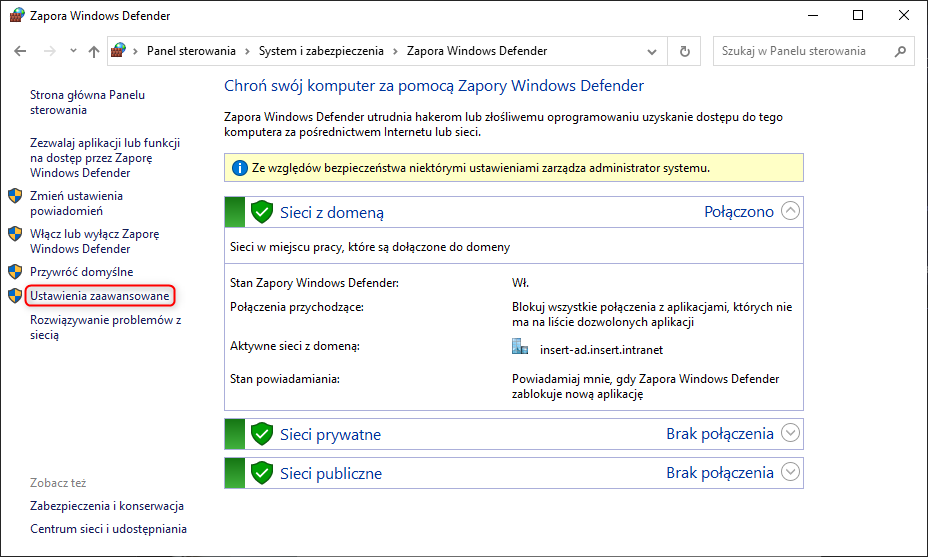Open Ustawienia zaawansowane

99,295
